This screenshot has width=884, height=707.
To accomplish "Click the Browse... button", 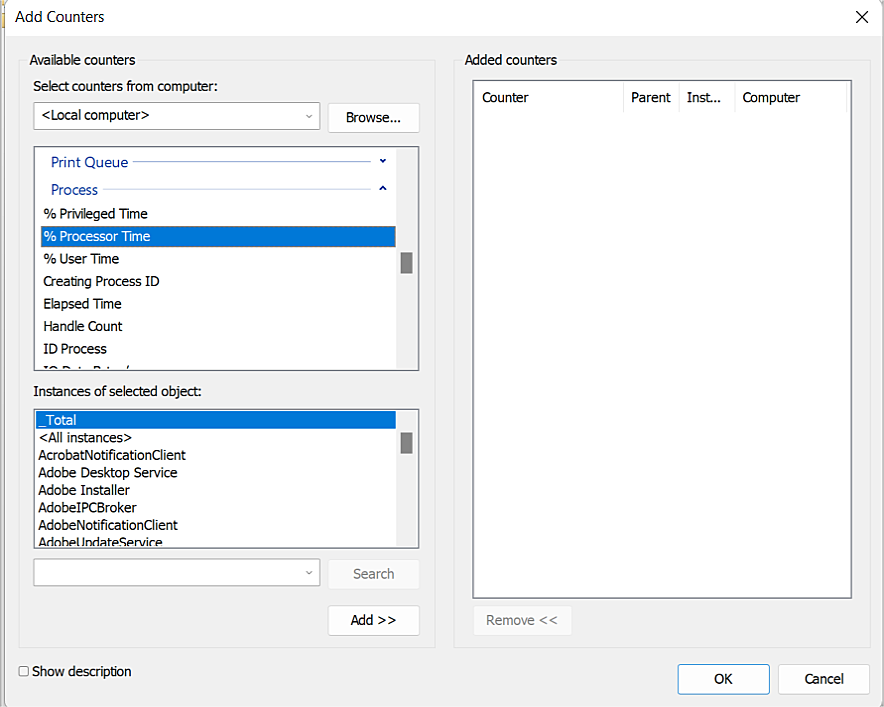I will tap(373, 117).
